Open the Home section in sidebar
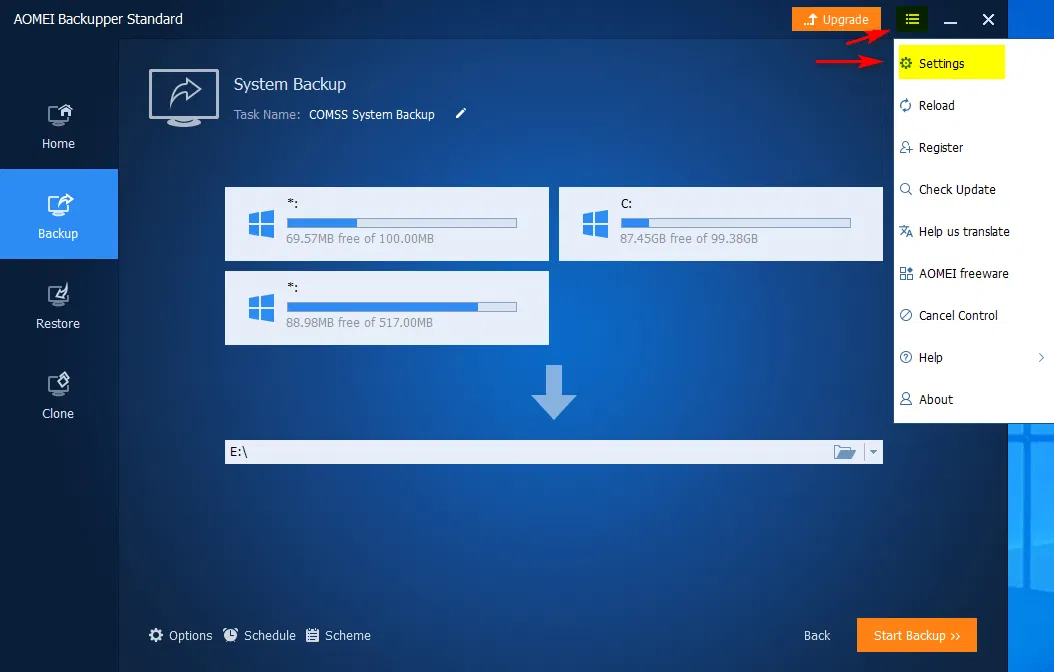This screenshot has width=1054, height=672. pos(58,126)
